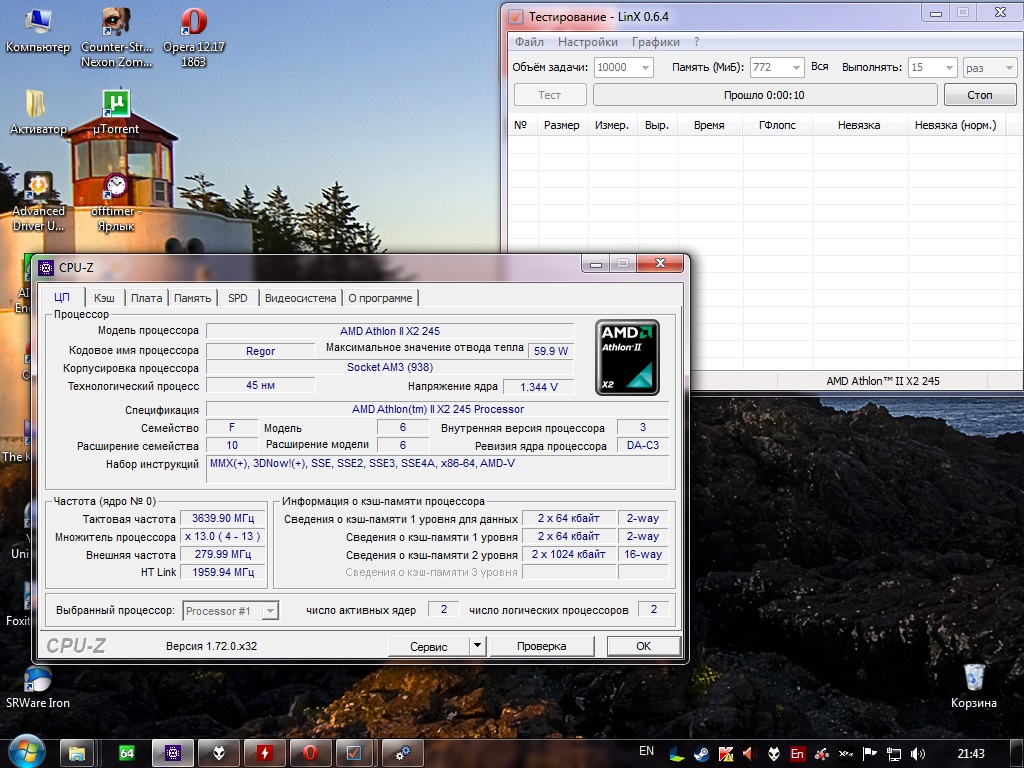
Task: Open the О программе tab
Action: coord(380,298)
